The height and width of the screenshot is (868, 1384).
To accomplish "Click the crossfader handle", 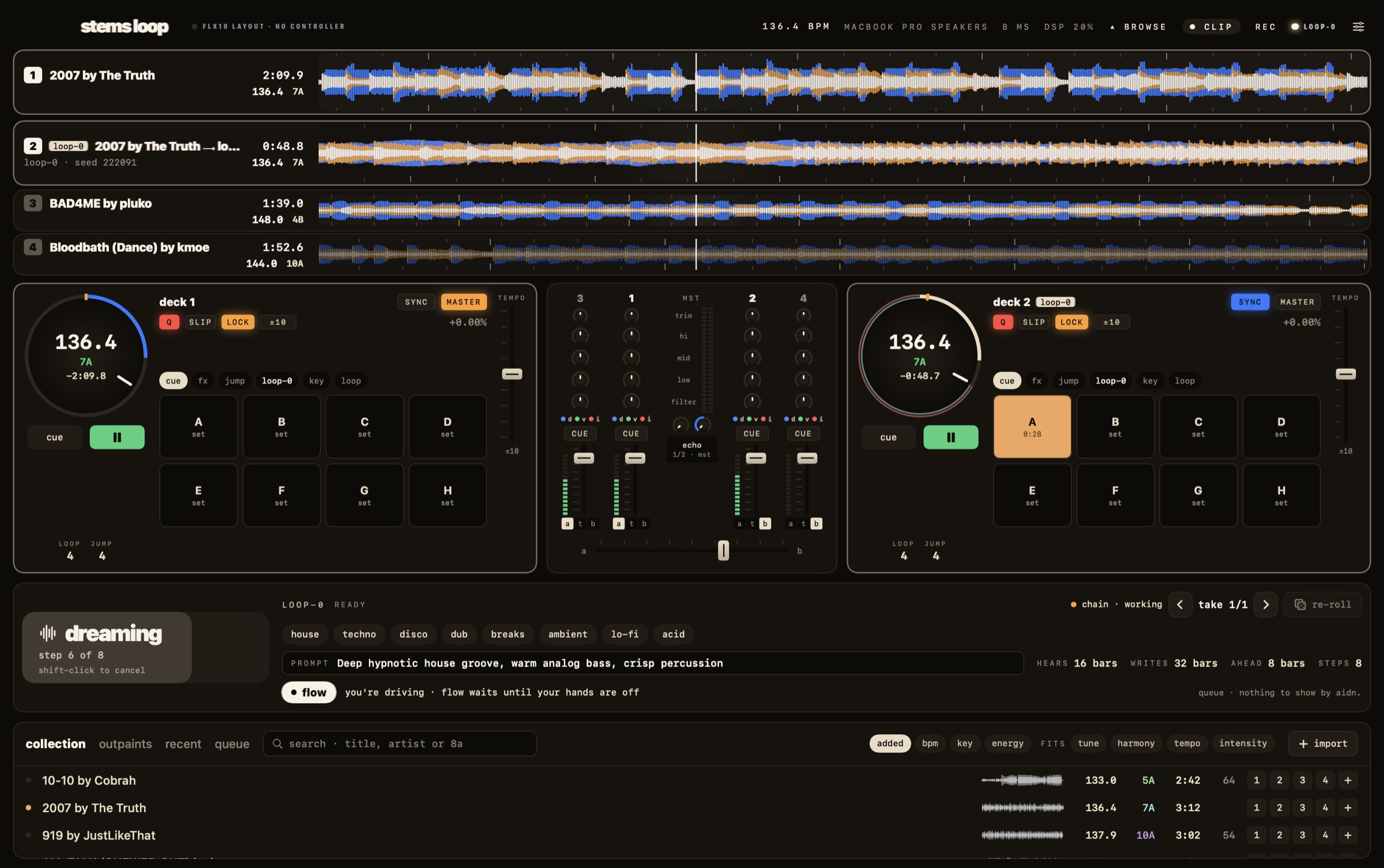I will (723, 550).
